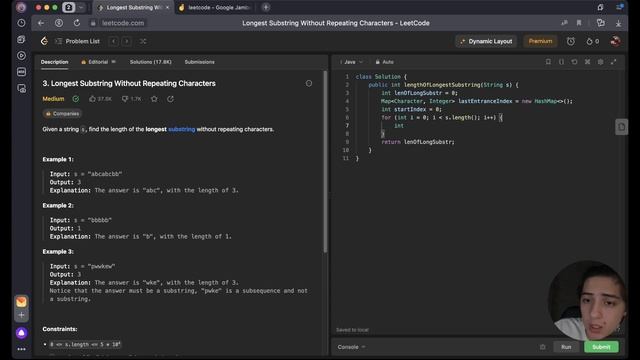Switch to the Description tab

coord(54,62)
